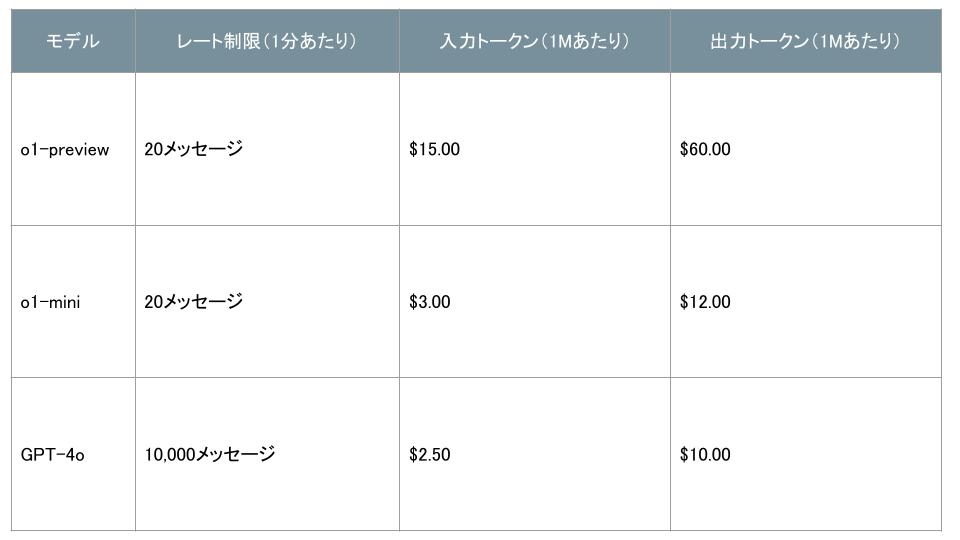Select the o1-mini model cell
The image size is (960, 540).
tap(51, 302)
